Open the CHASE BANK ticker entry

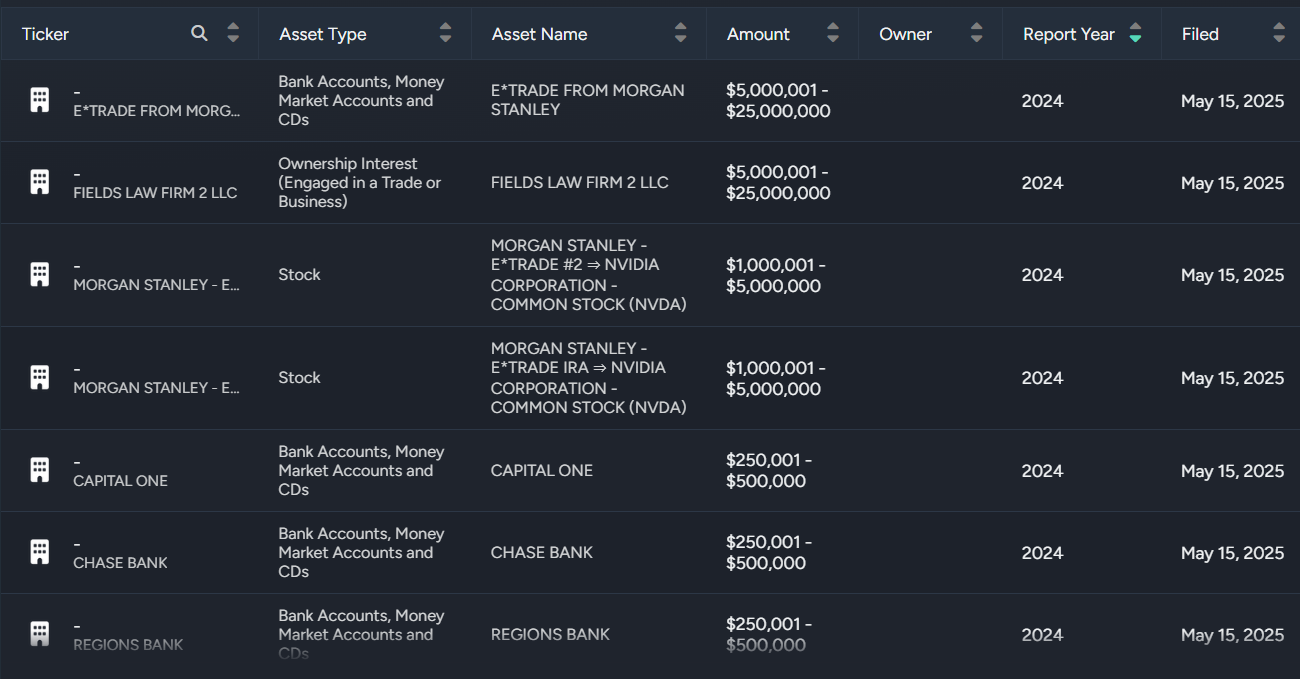tap(120, 562)
